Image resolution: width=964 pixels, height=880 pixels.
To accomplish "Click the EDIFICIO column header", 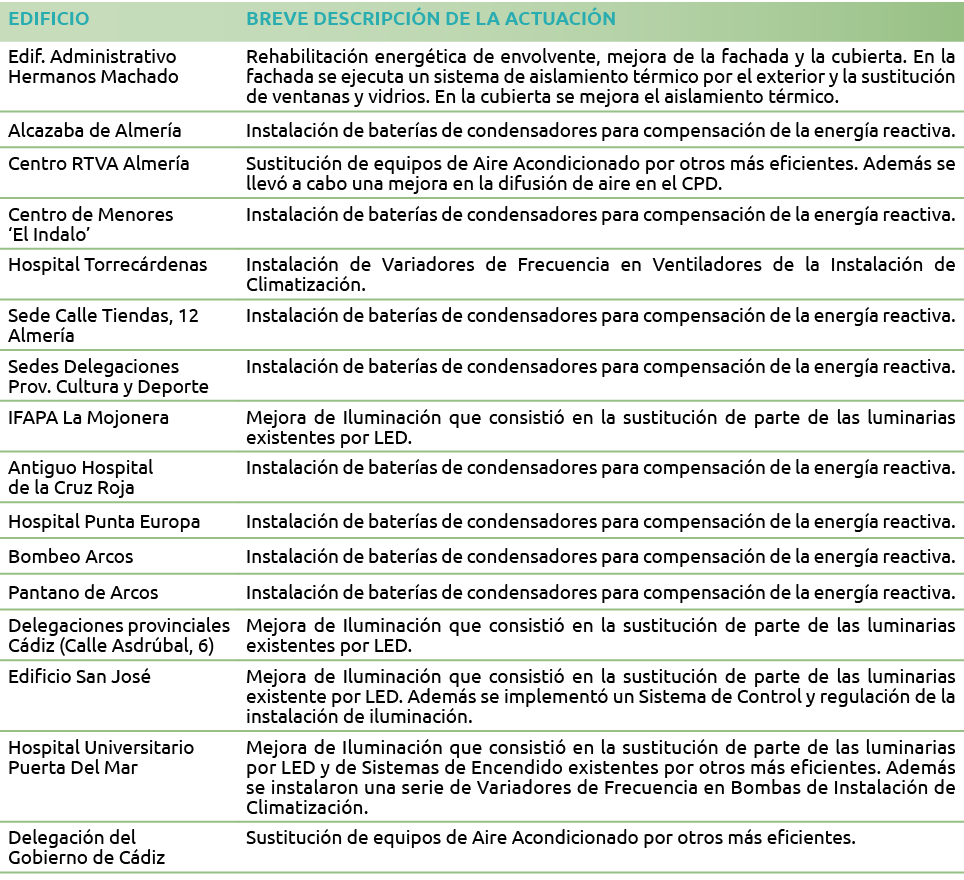I will click(48, 20).
